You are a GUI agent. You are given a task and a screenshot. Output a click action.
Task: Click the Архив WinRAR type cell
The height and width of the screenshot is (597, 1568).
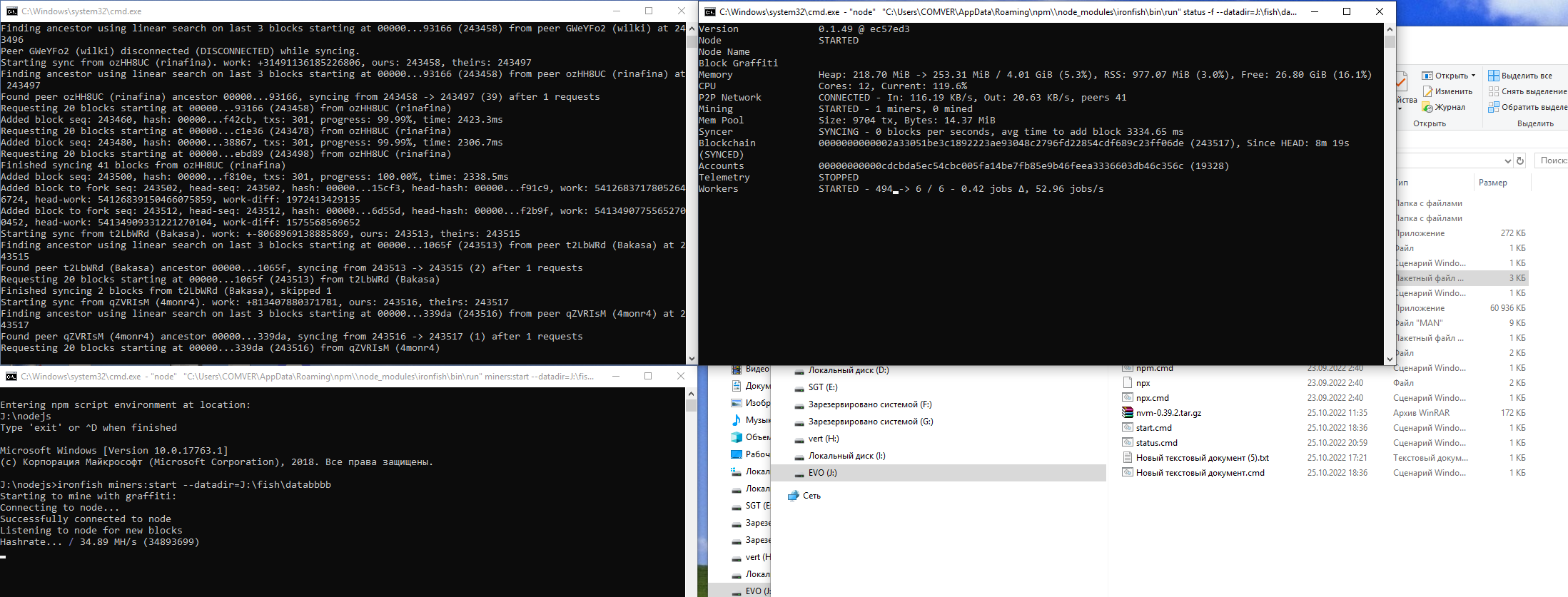pos(1421,413)
